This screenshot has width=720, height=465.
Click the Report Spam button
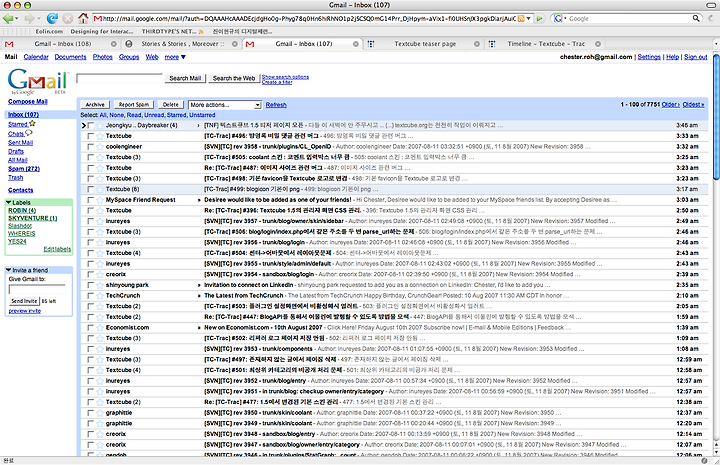[x=134, y=105]
